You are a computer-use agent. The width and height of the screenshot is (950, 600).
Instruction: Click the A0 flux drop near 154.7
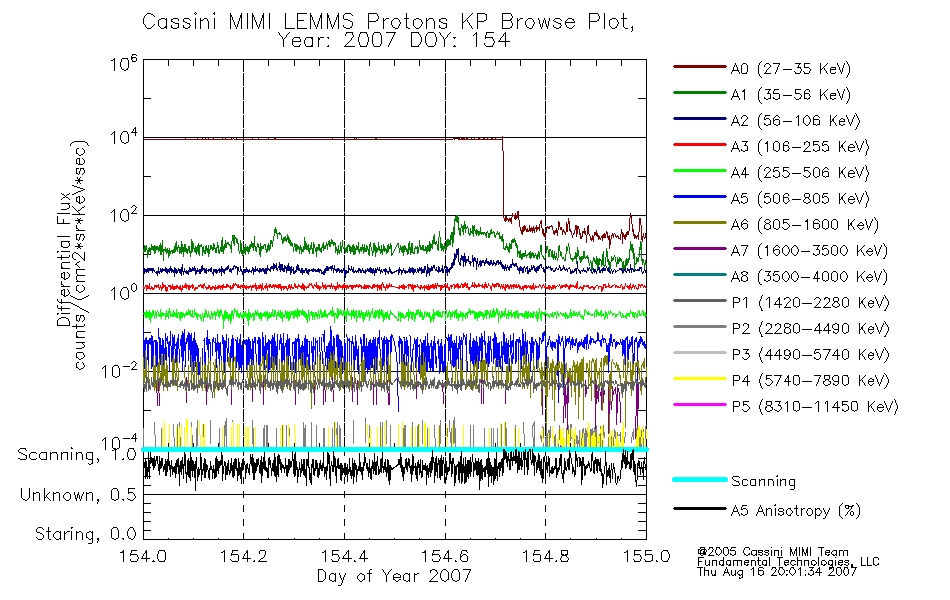click(503, 177)
